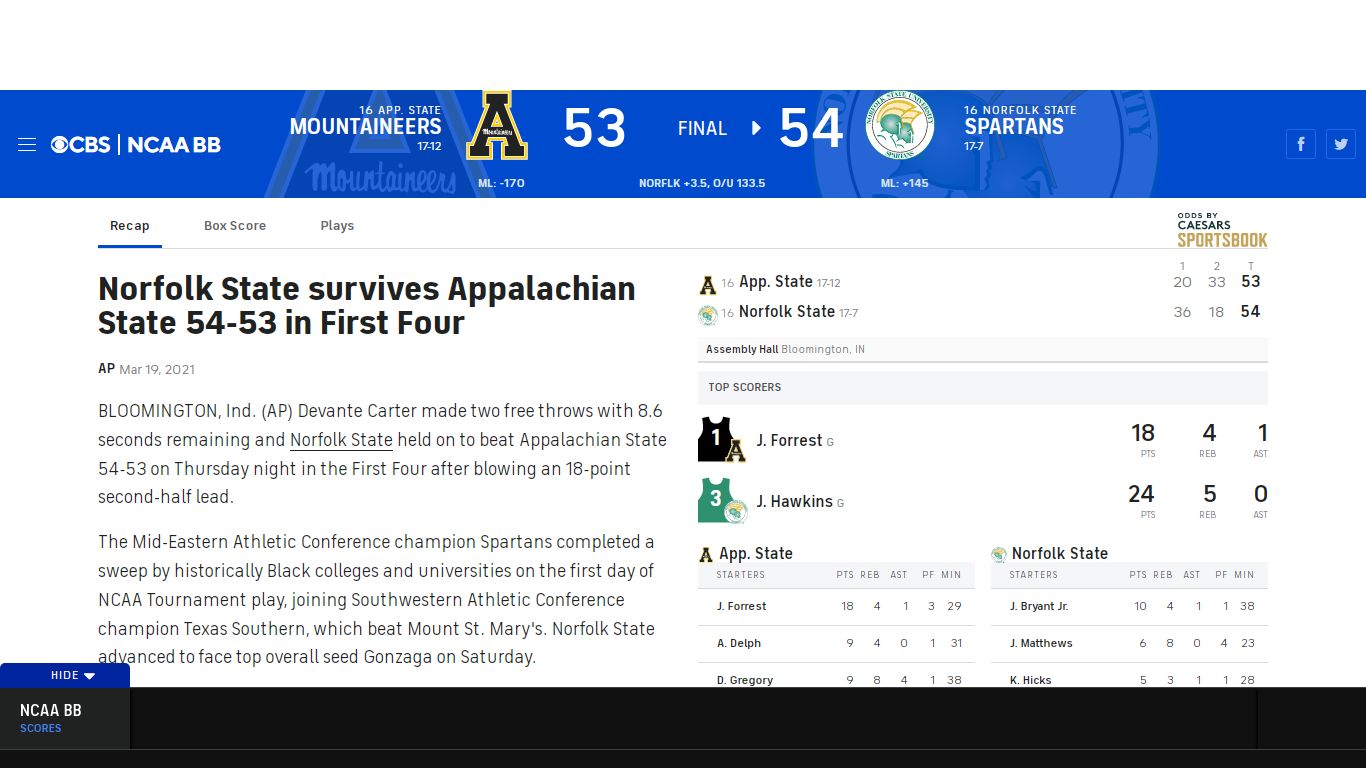
Task: Click small App. State logo in scoreboard row
Action: (x=707, y=285)
